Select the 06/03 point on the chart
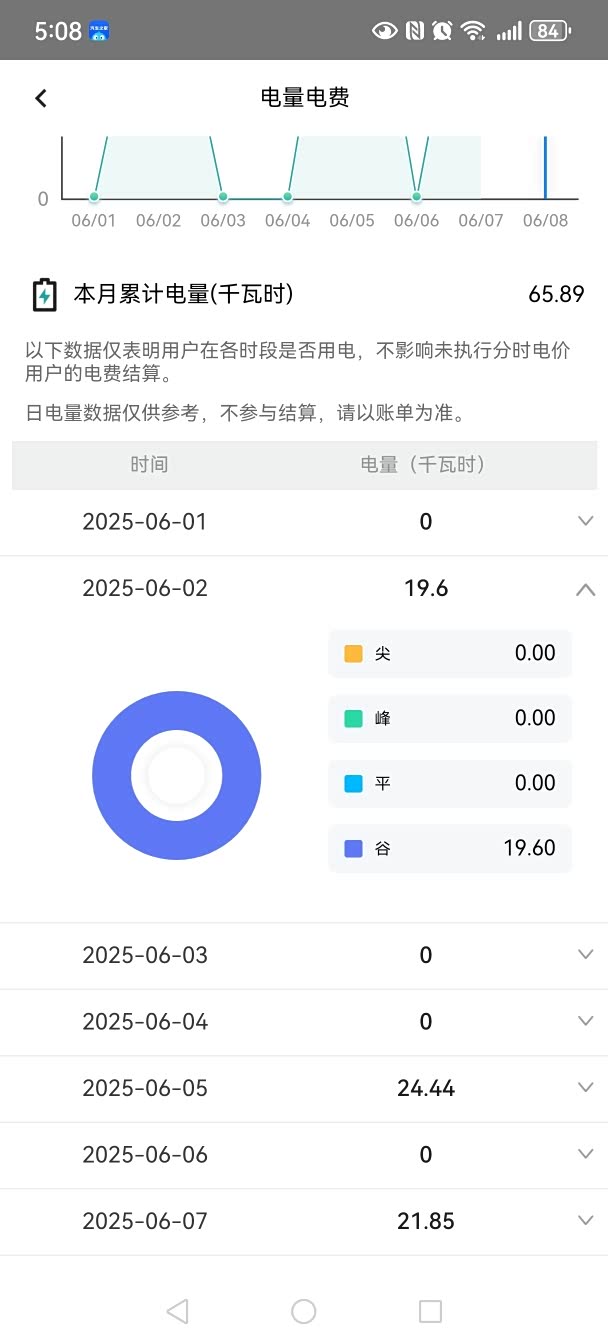Screen dimensions: 608x1344 coord(223,197)
